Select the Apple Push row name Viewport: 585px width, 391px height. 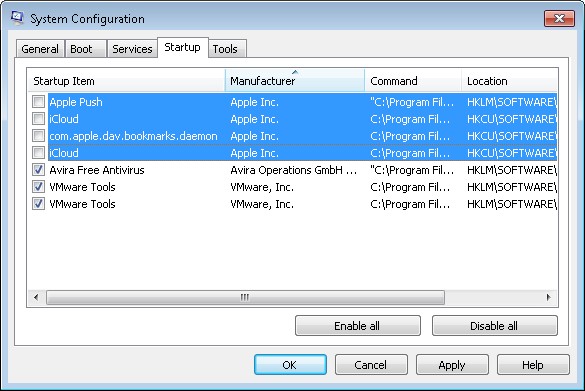coord(76,102)
